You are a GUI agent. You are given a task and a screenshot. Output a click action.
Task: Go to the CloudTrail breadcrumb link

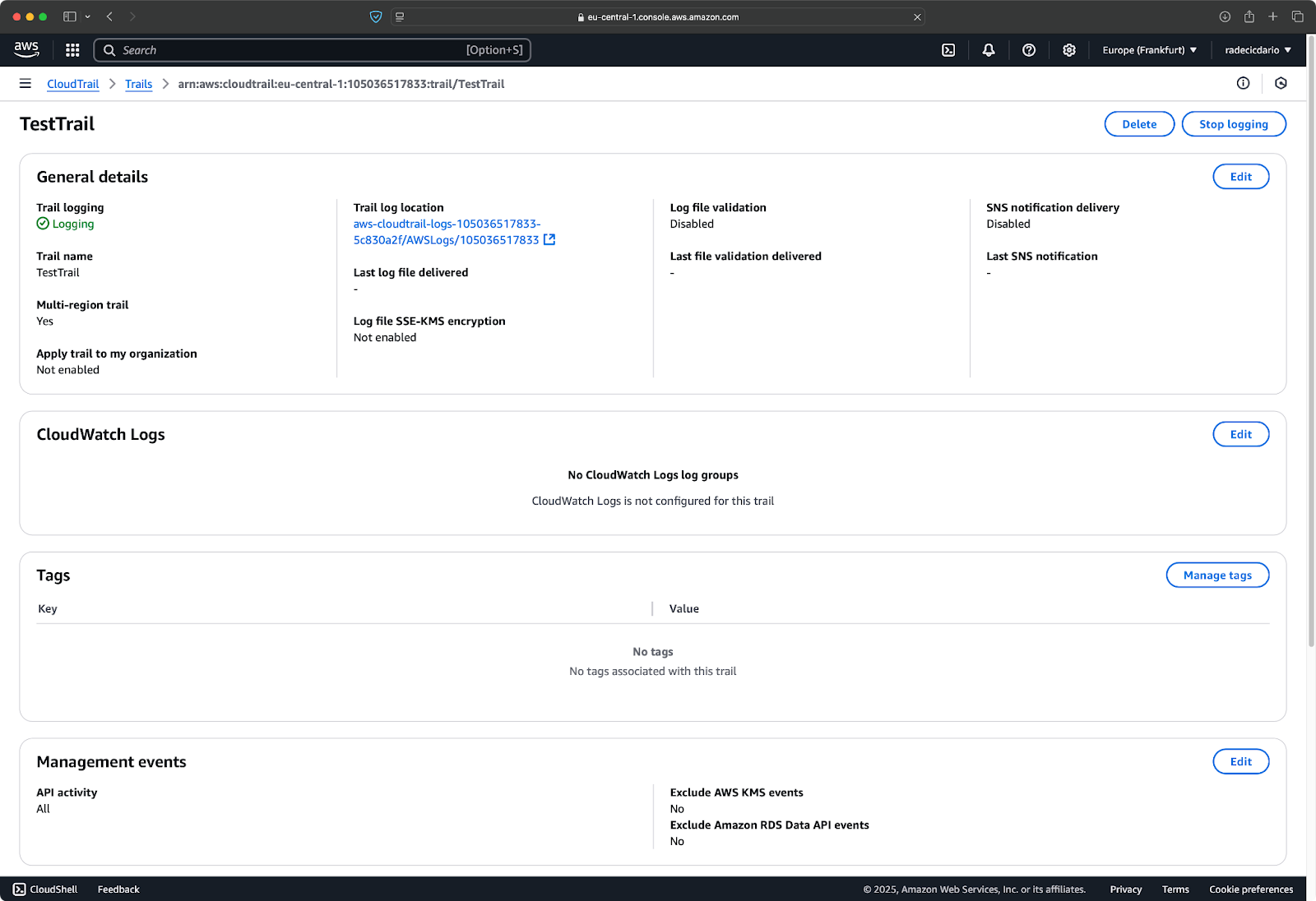coord(72,84)
